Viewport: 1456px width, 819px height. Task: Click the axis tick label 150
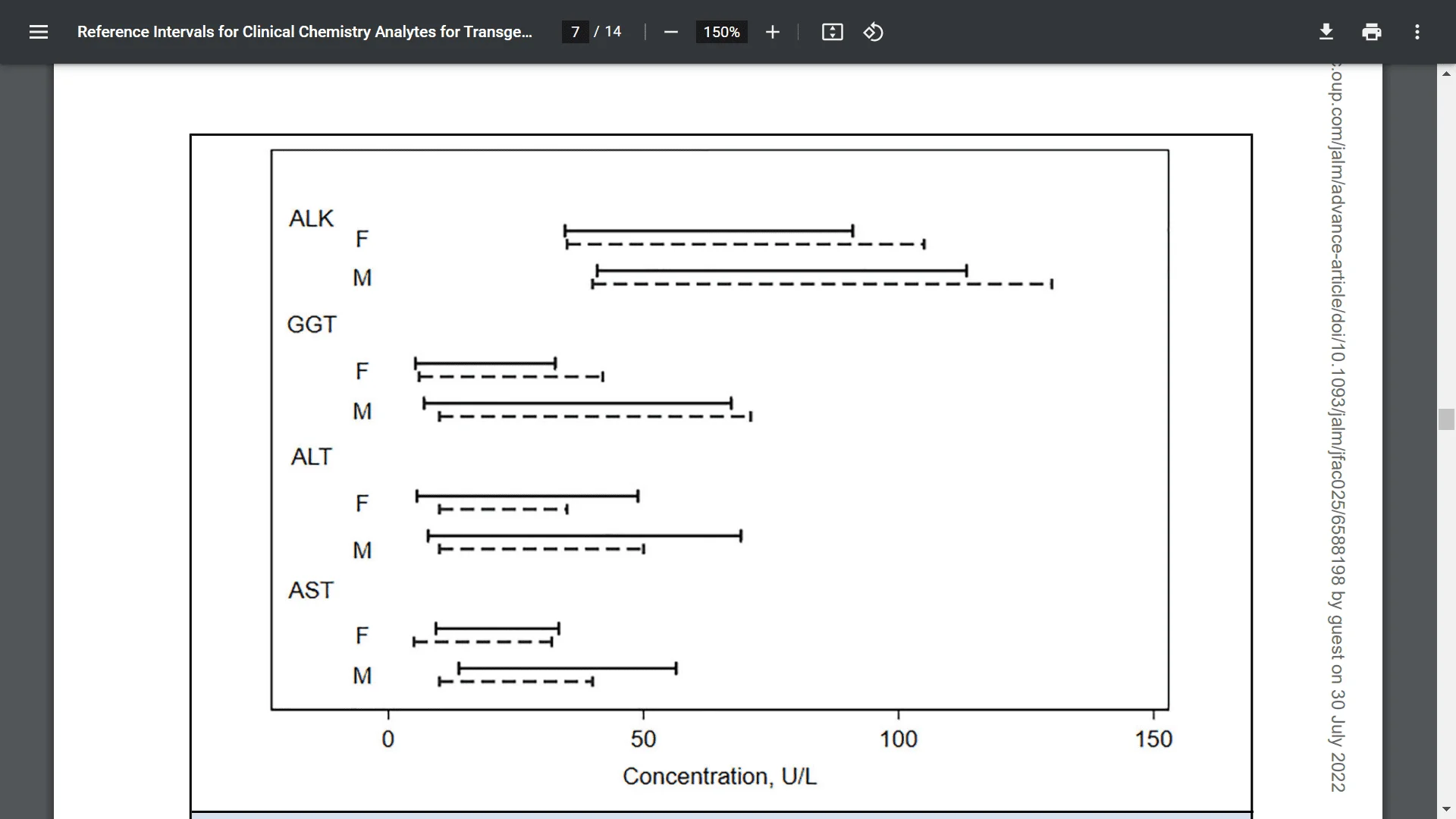point(1153,739)
